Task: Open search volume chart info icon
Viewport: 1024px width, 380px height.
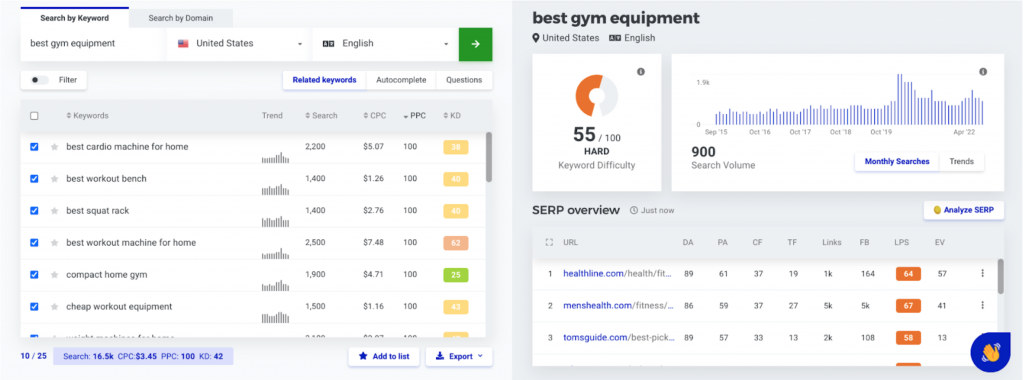Action: click(983, 72)
